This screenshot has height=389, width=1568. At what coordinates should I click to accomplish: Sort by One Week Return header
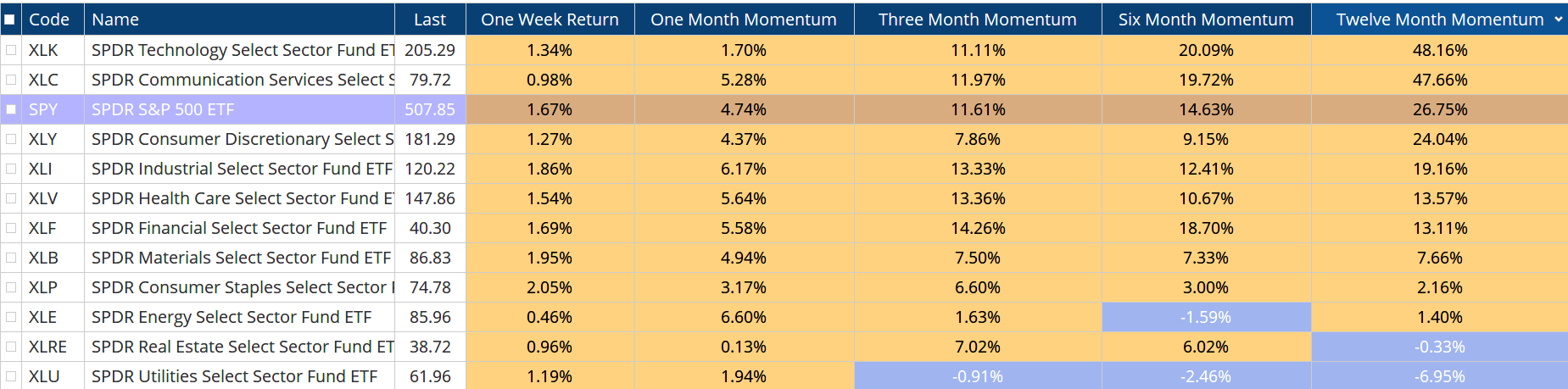coord(550,19)
